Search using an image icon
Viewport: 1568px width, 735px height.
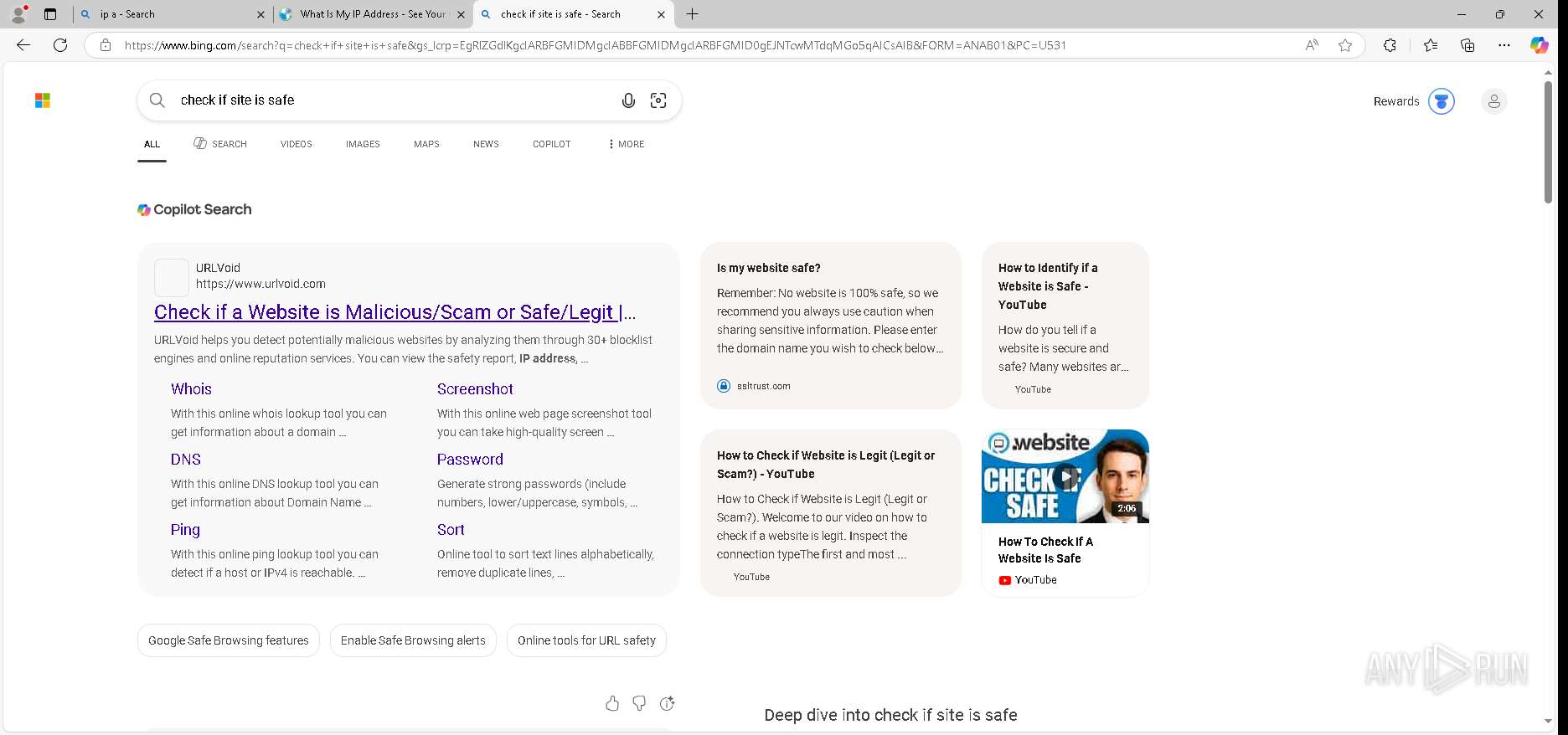coord(658,100)
